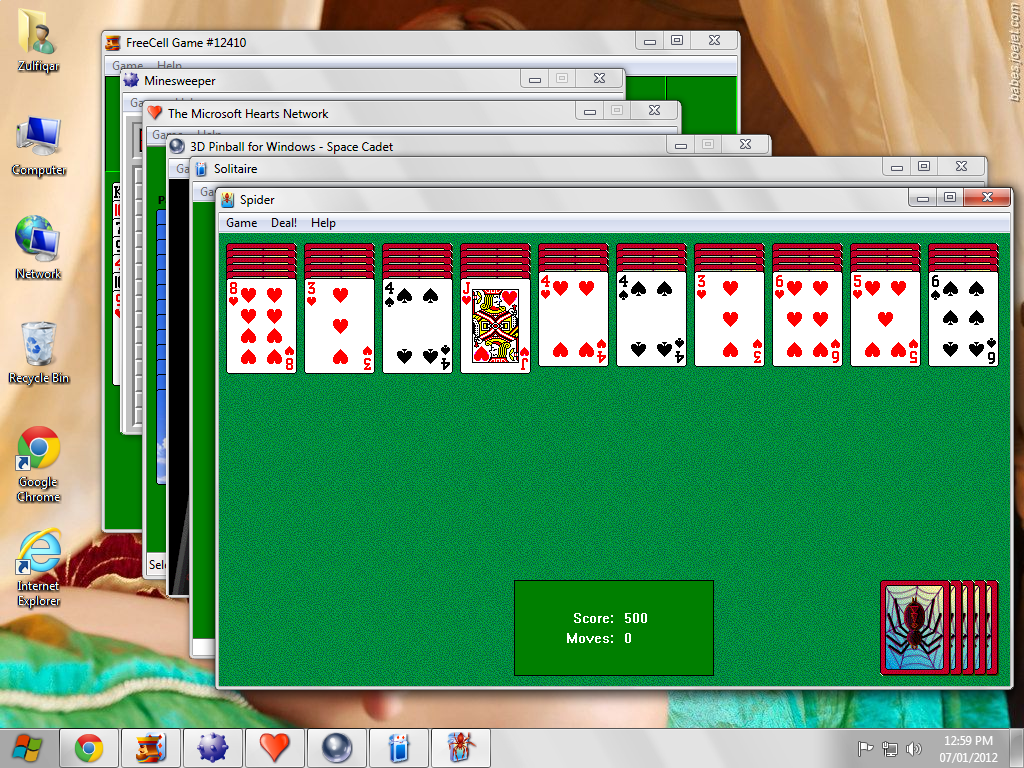Screen dimensions: 1024x768
Task: Maximize the Solitaire window
Action: pyautogui.click(x=924, y=167)
